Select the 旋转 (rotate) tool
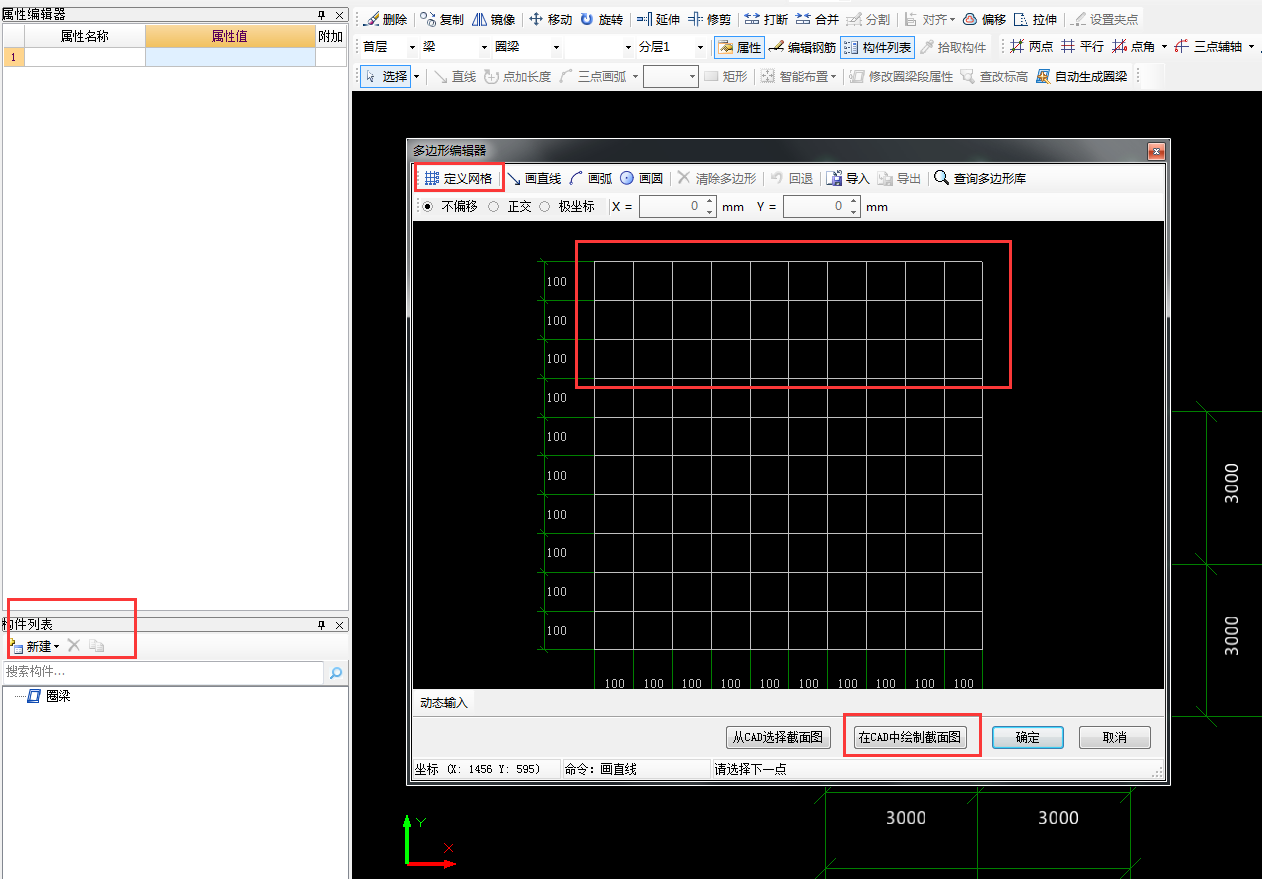The width and height of the screenshot is (1262, 879). point(601,19)
